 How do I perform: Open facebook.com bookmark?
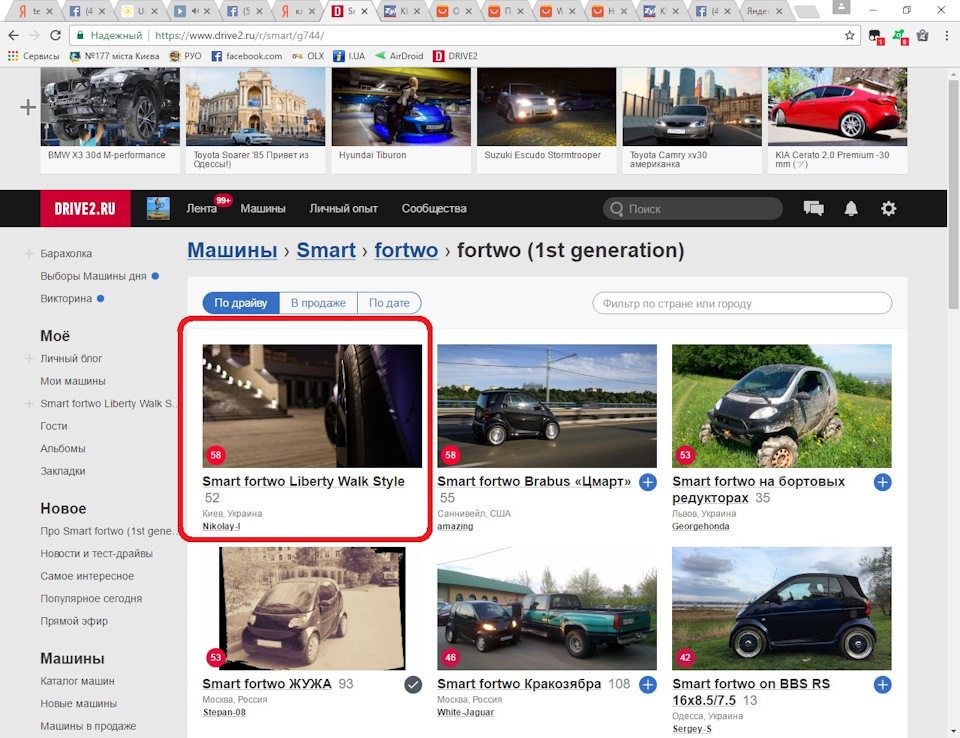tap(247, 56)
